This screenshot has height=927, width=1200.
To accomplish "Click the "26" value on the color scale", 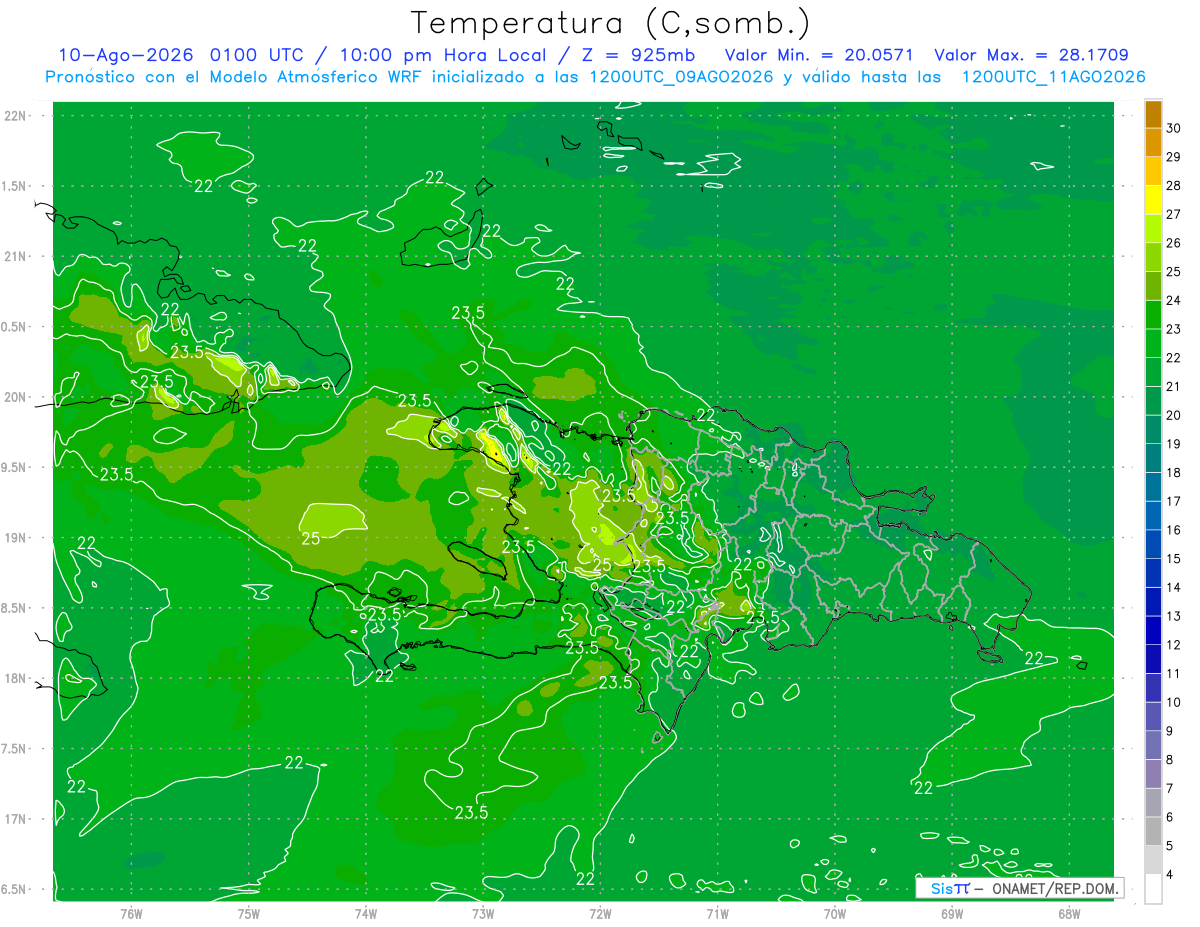I will point(1174,243).
